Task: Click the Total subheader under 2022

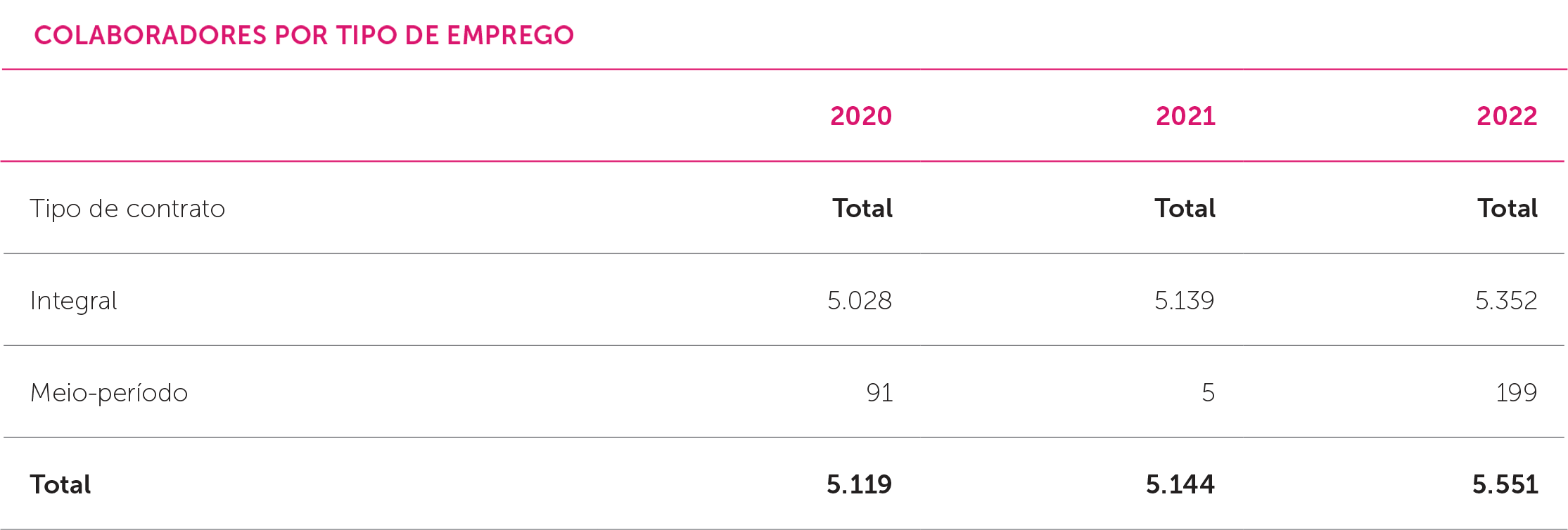Action: coord(1507,209)
